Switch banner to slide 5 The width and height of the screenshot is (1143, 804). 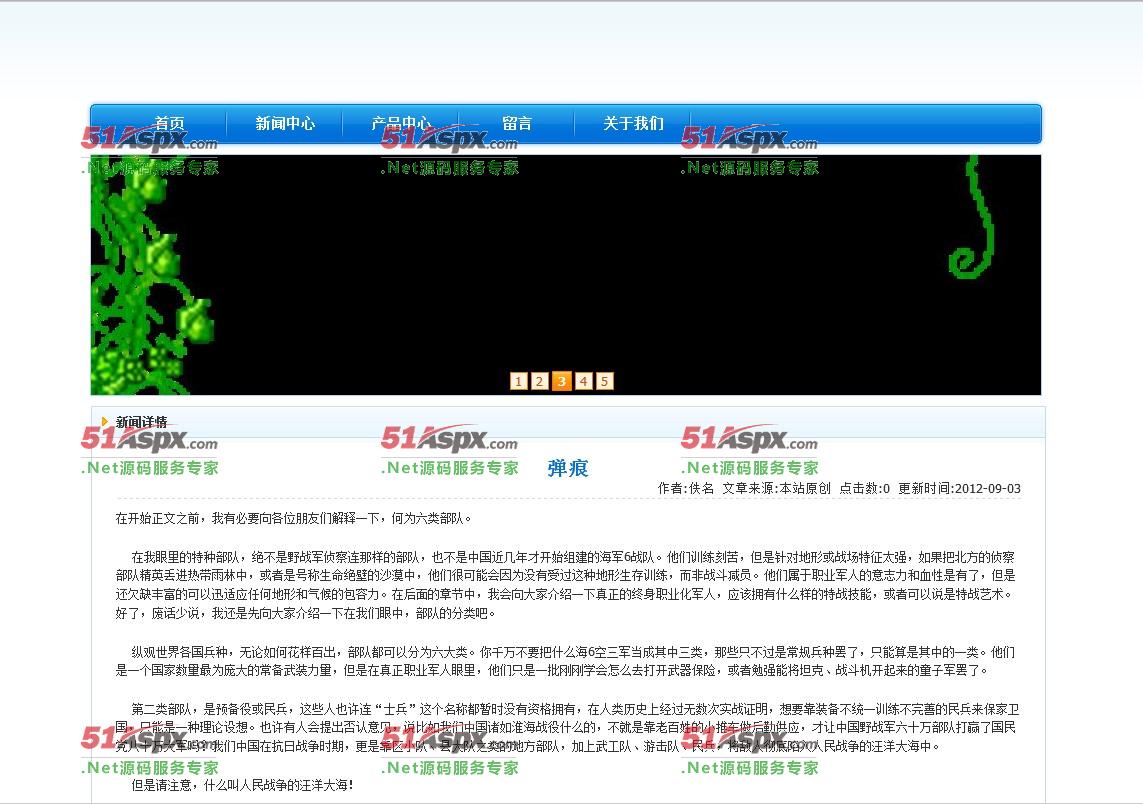pos(604,381)
